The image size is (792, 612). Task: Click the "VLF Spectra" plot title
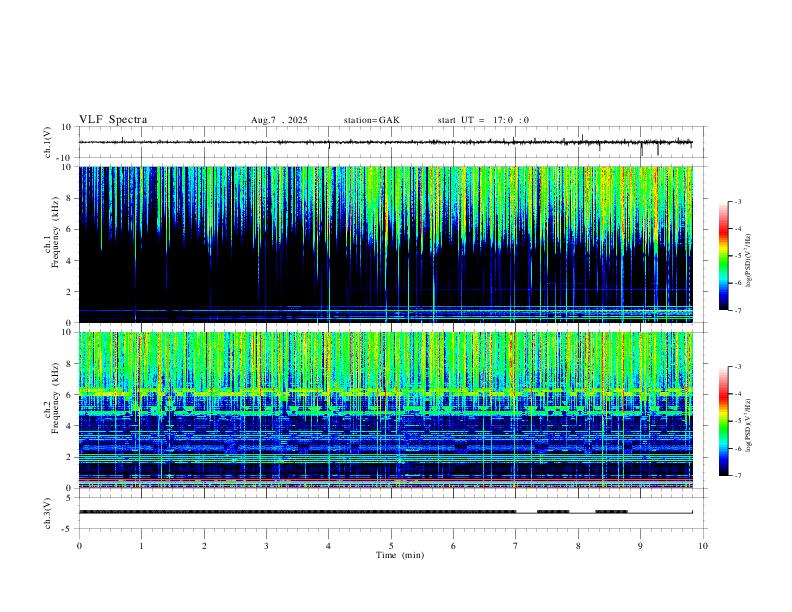click(x=113, y=120)
